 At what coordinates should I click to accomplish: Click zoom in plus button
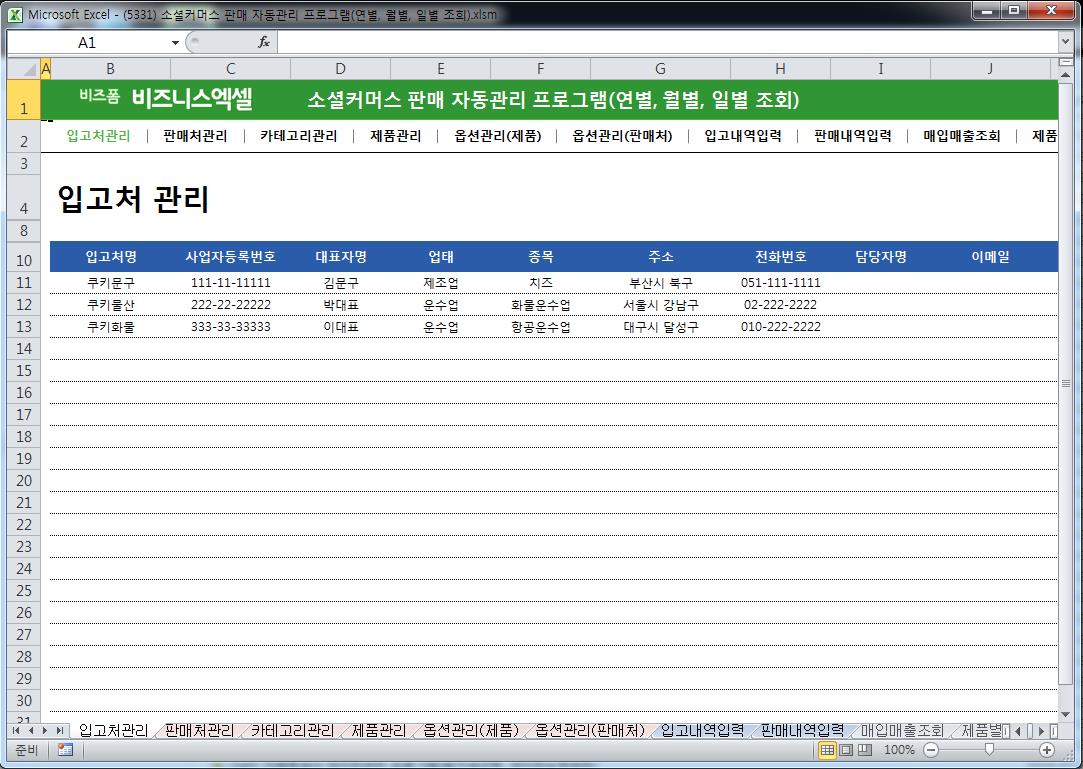tap(1047, 750)
